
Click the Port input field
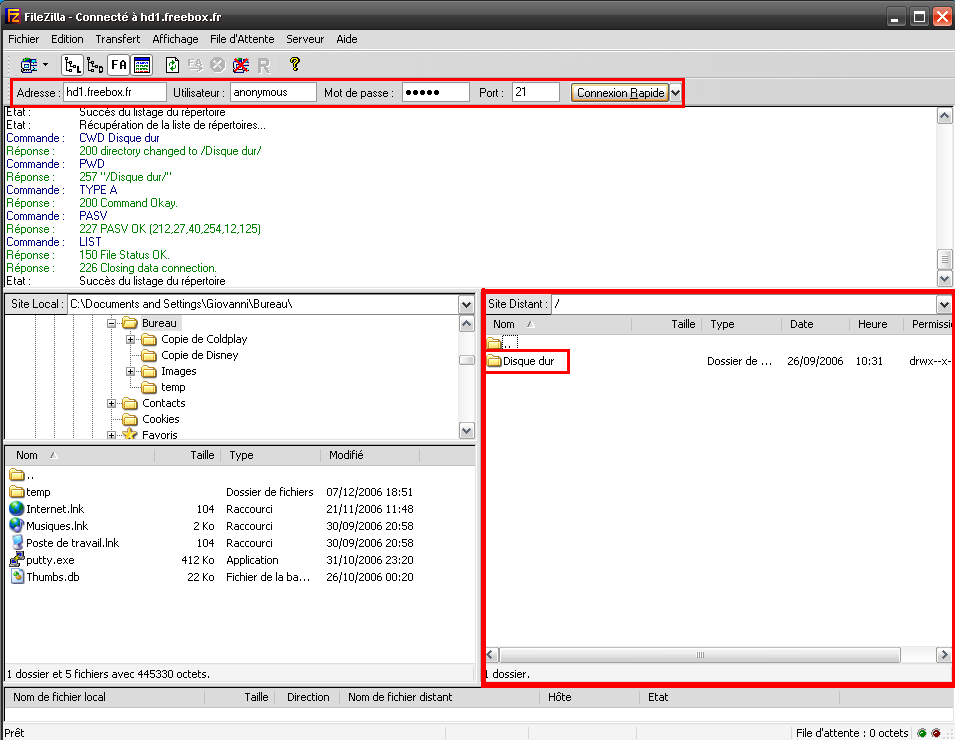click(535, 92)
